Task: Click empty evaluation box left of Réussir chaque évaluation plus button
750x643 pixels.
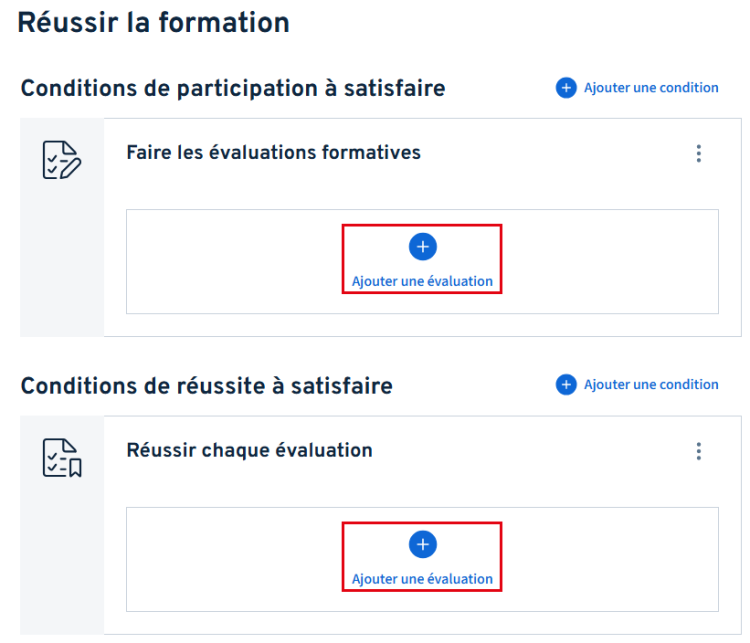Action: [230, 559]
